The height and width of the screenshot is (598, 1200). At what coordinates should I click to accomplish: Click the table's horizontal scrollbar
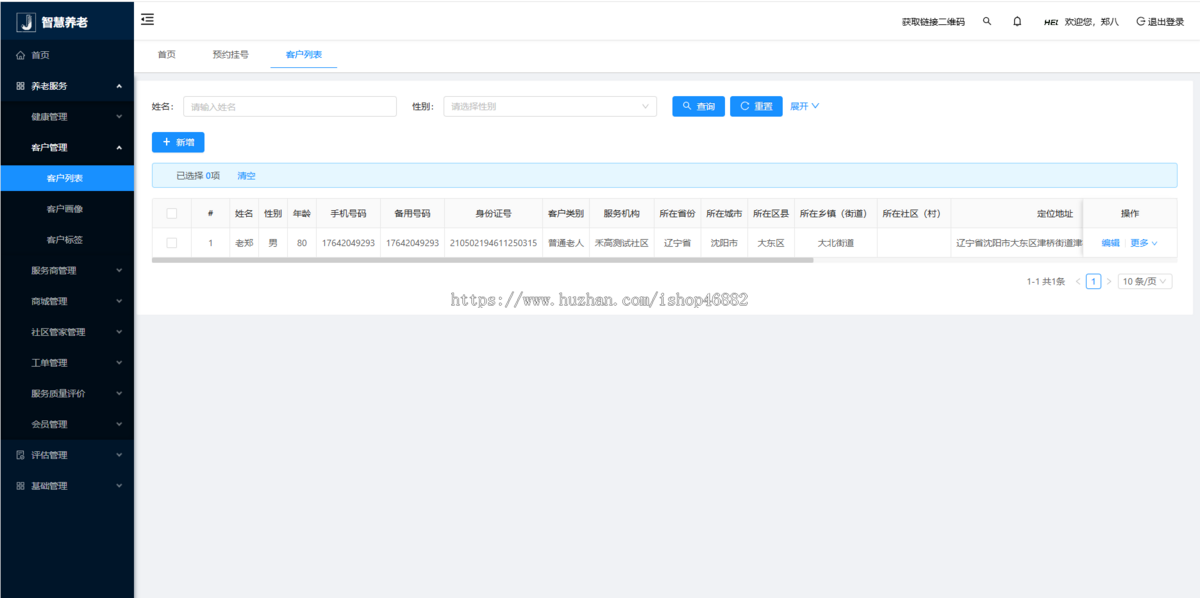pos(483,260)
